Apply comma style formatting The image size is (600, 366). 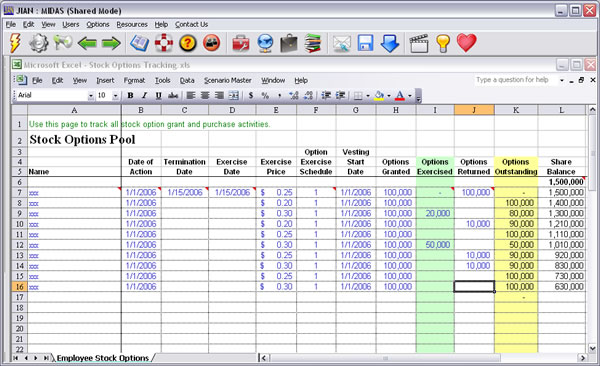tap(279, 95)
